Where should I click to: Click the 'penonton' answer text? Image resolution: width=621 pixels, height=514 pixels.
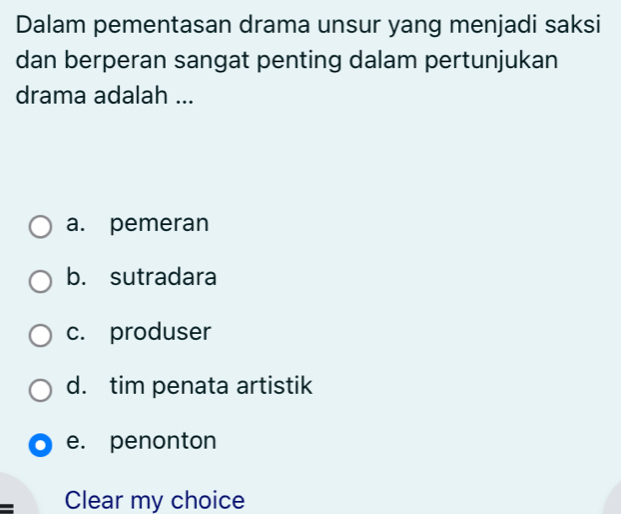pos(163,441)
